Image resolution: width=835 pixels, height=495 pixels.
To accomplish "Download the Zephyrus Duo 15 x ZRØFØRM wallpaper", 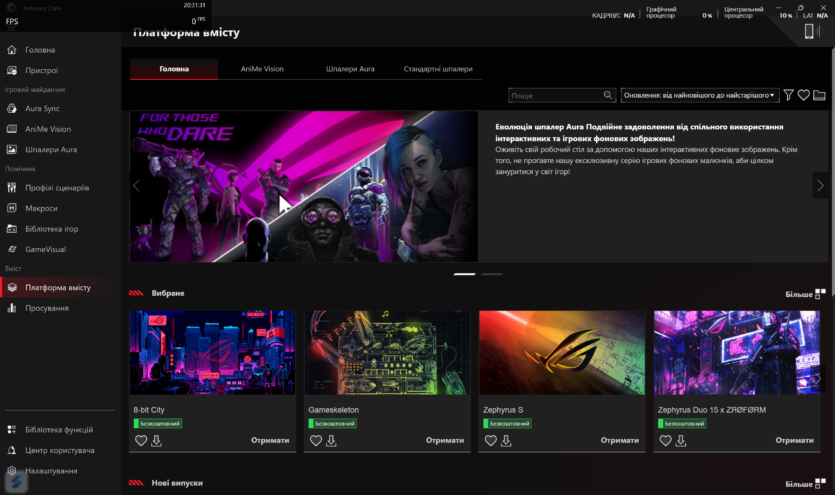I will [681, 441].
